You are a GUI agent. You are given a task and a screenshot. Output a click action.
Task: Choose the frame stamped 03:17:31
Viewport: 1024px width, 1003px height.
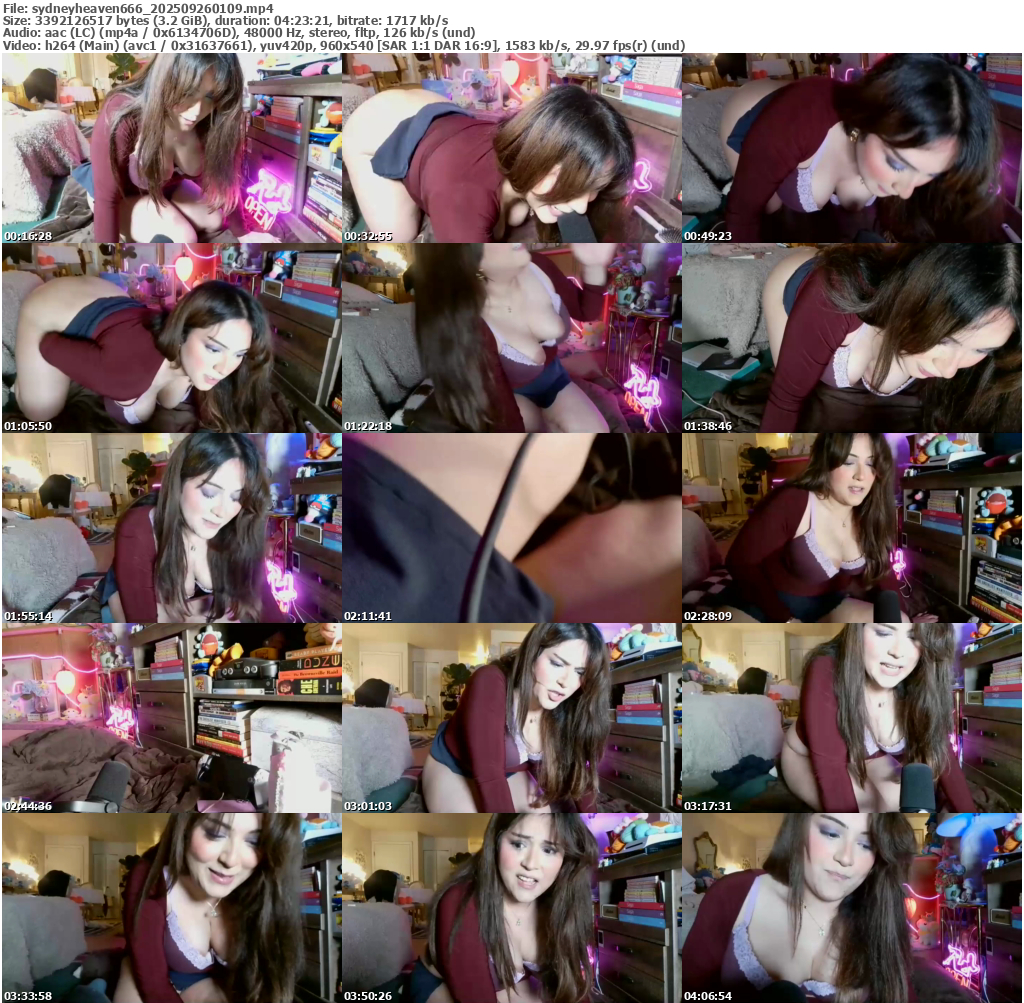click(x=852, y=718)
